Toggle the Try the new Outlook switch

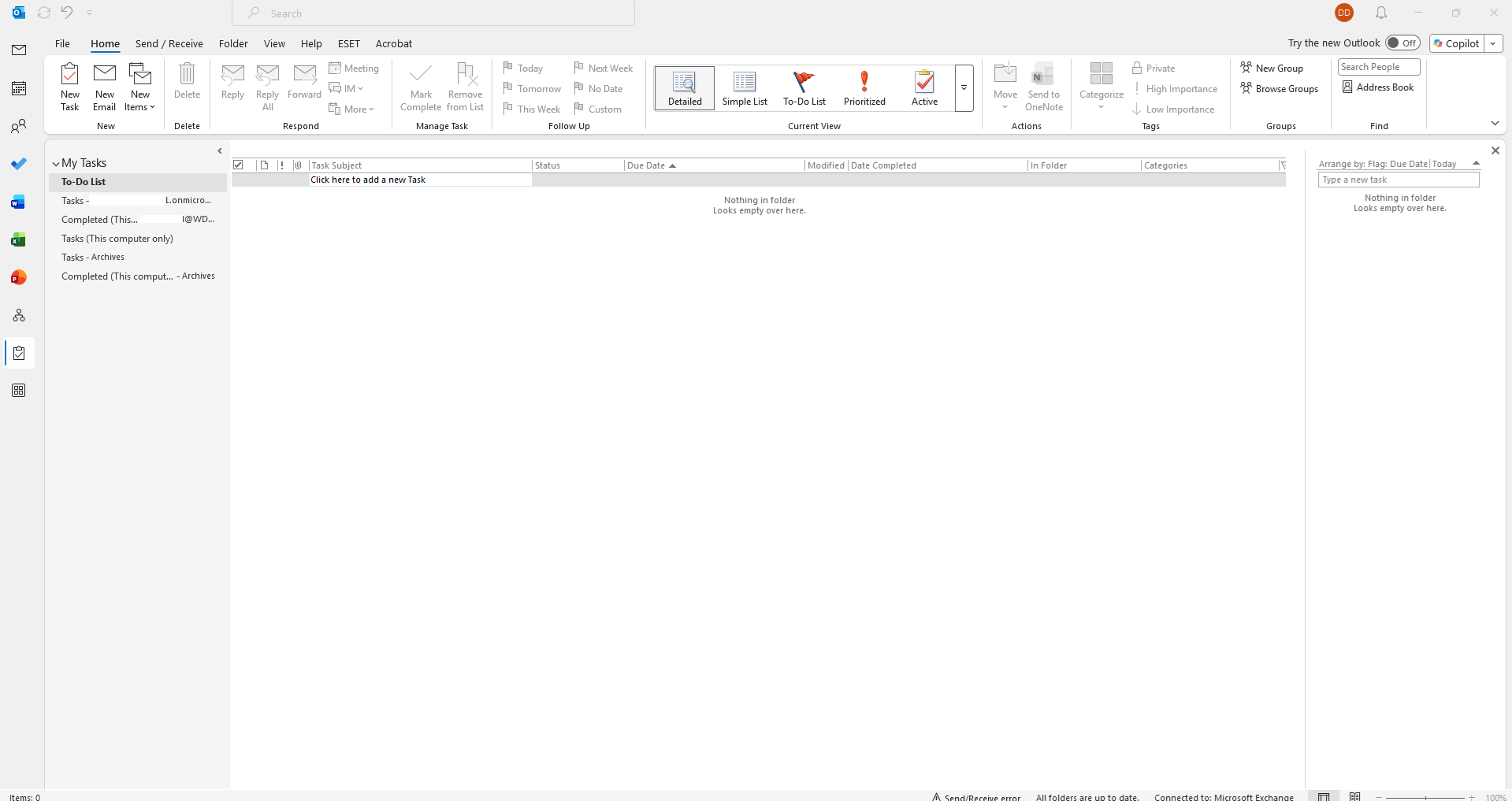coord(1402,43)
